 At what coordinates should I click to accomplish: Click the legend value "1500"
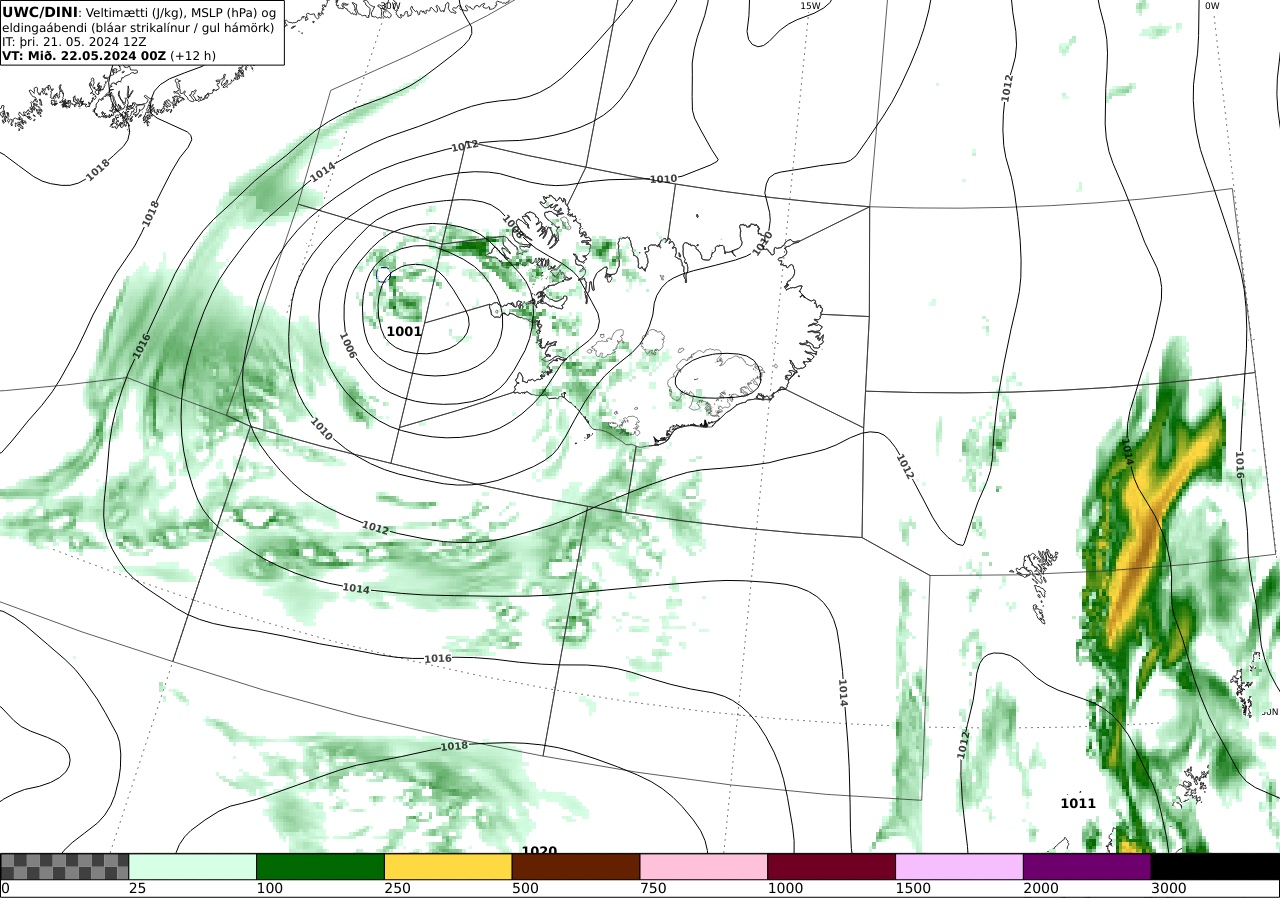pos(913,888)
